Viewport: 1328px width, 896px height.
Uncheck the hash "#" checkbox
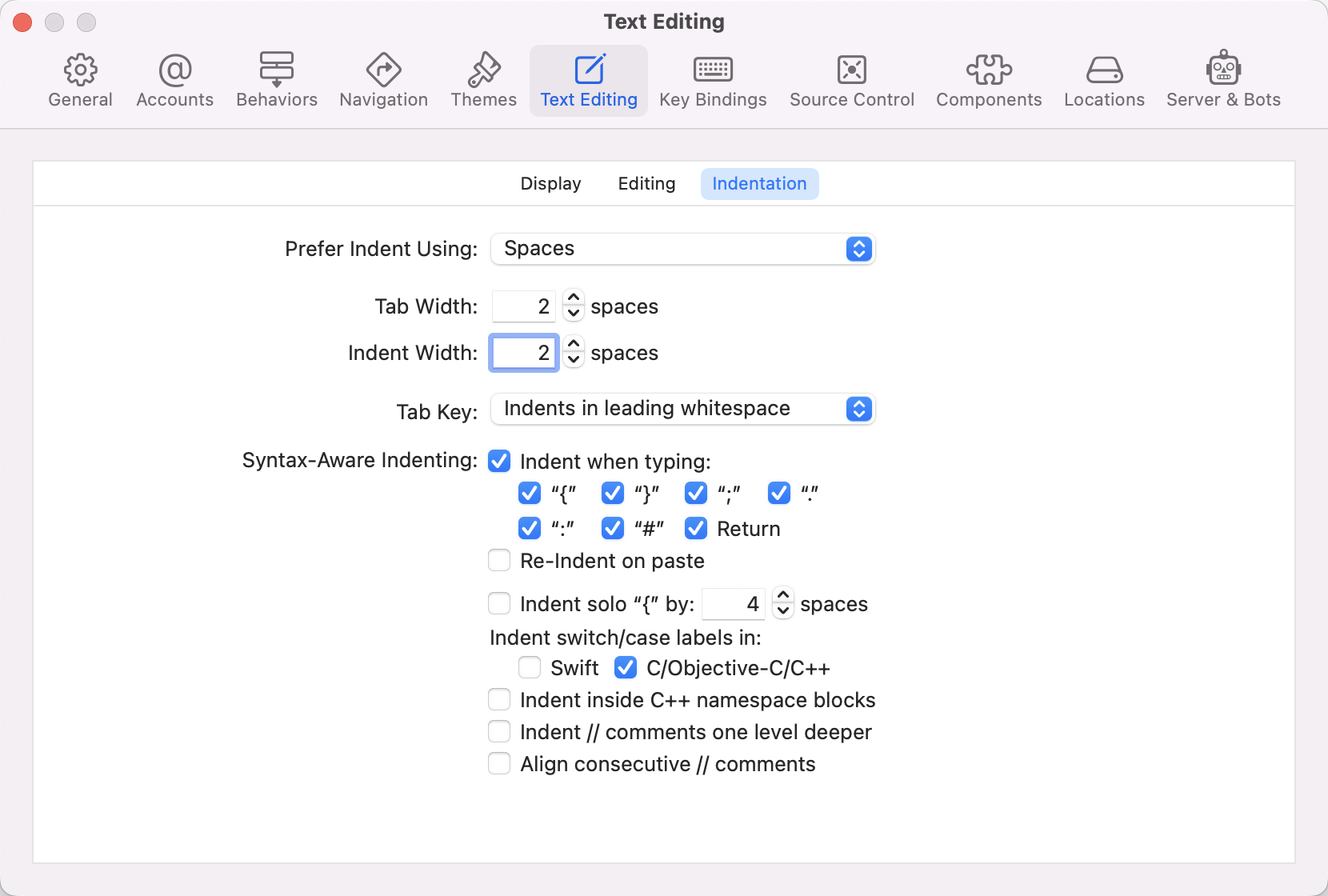(x=613, y=528)
